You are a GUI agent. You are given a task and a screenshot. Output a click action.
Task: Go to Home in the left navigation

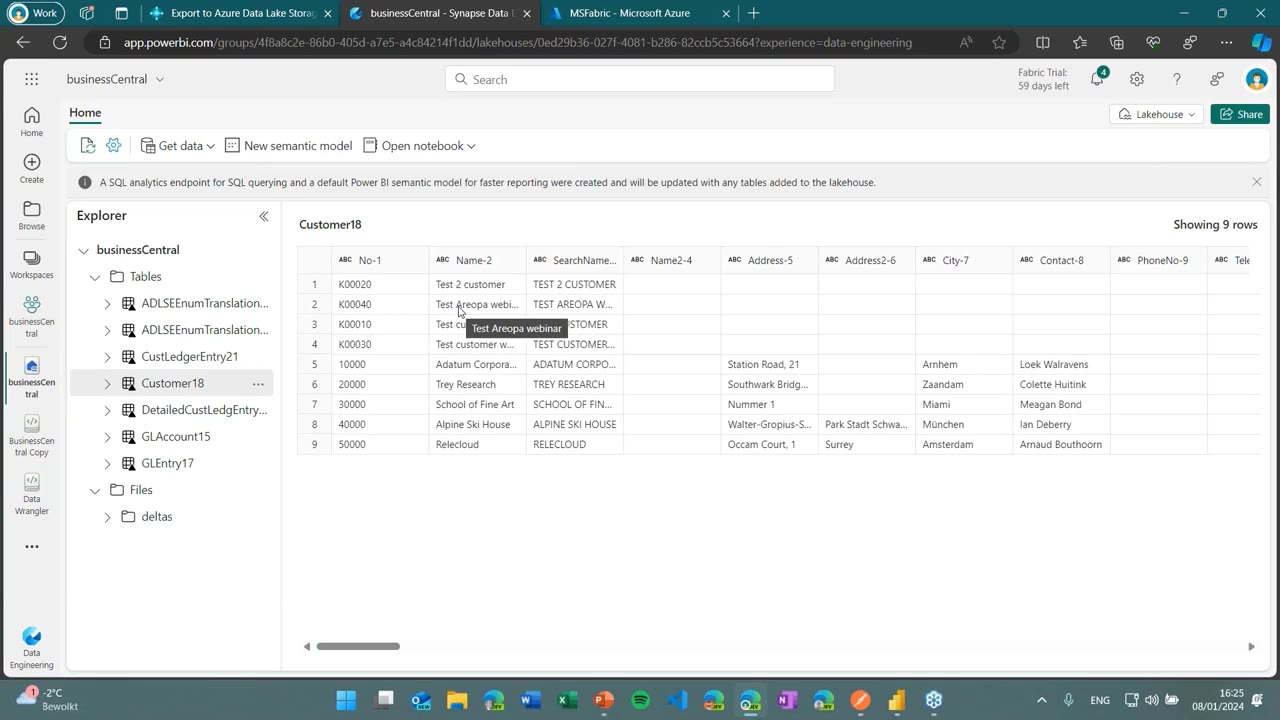tap(32, 121)
